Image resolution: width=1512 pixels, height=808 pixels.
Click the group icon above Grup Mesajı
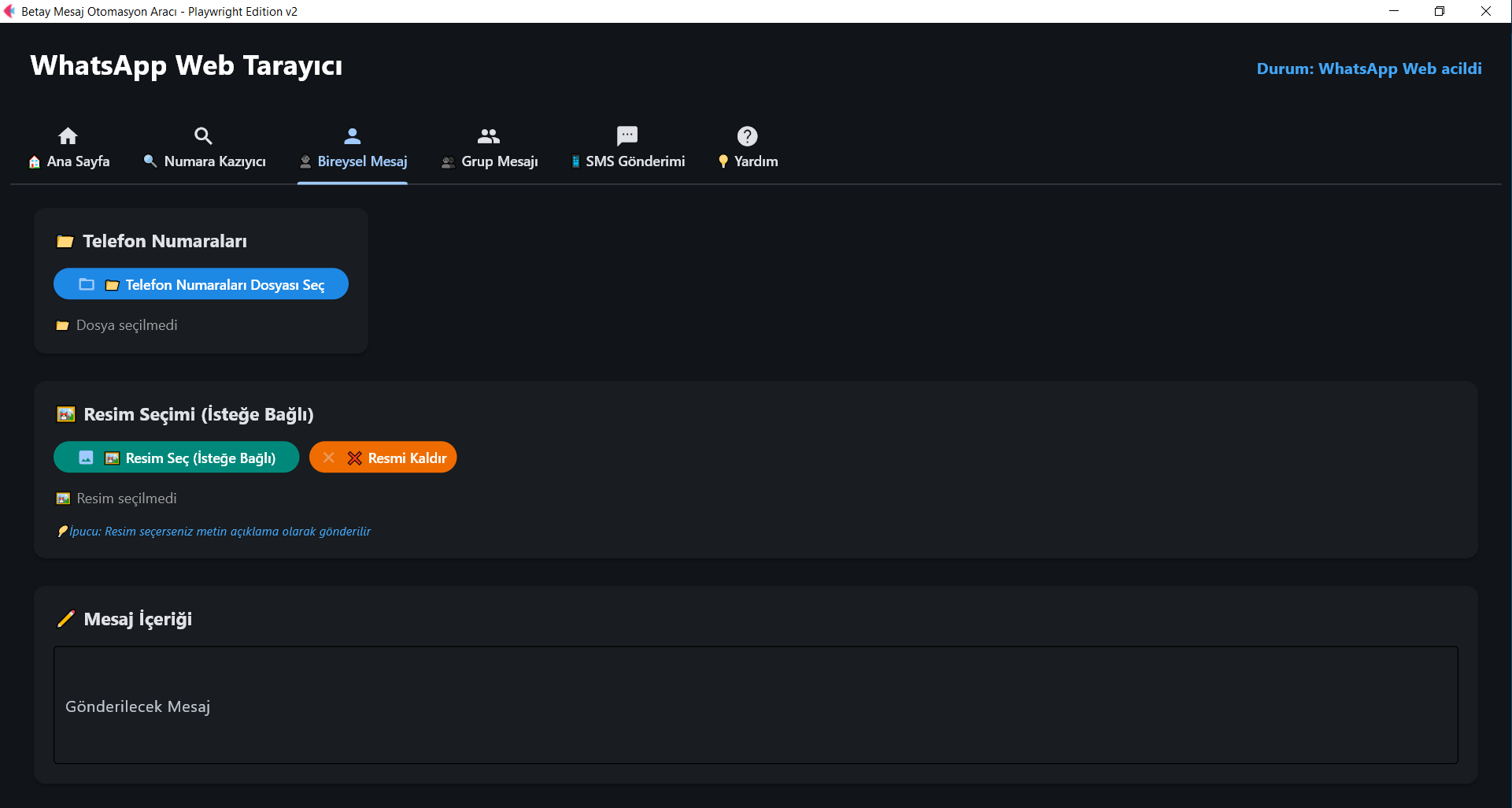489,135
